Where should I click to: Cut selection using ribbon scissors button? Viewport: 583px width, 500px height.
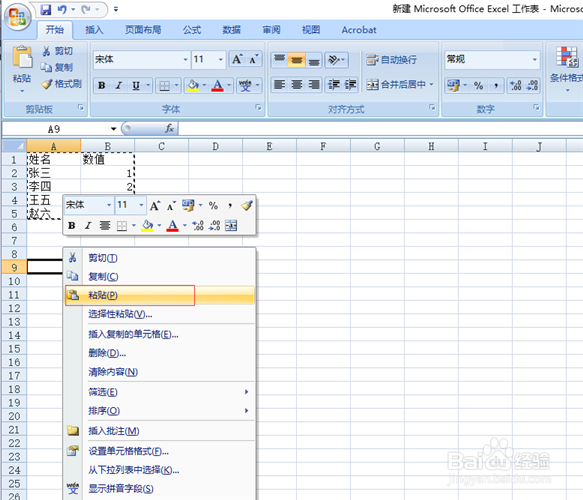(x=57, y=51)
